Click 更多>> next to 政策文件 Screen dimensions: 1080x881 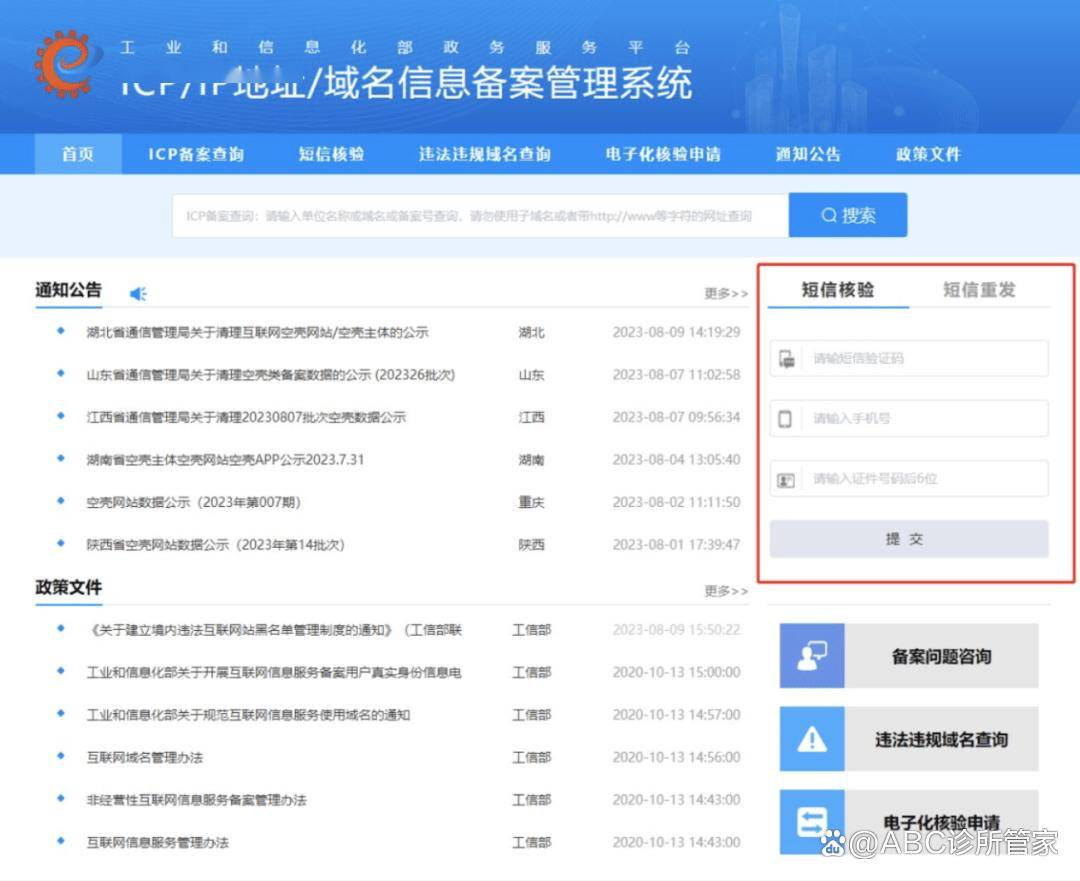tap(726, 591)
